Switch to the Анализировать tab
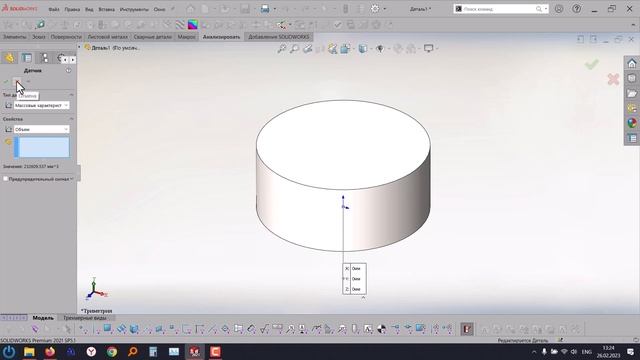The image size is (640, 360). tap(221, 37)
